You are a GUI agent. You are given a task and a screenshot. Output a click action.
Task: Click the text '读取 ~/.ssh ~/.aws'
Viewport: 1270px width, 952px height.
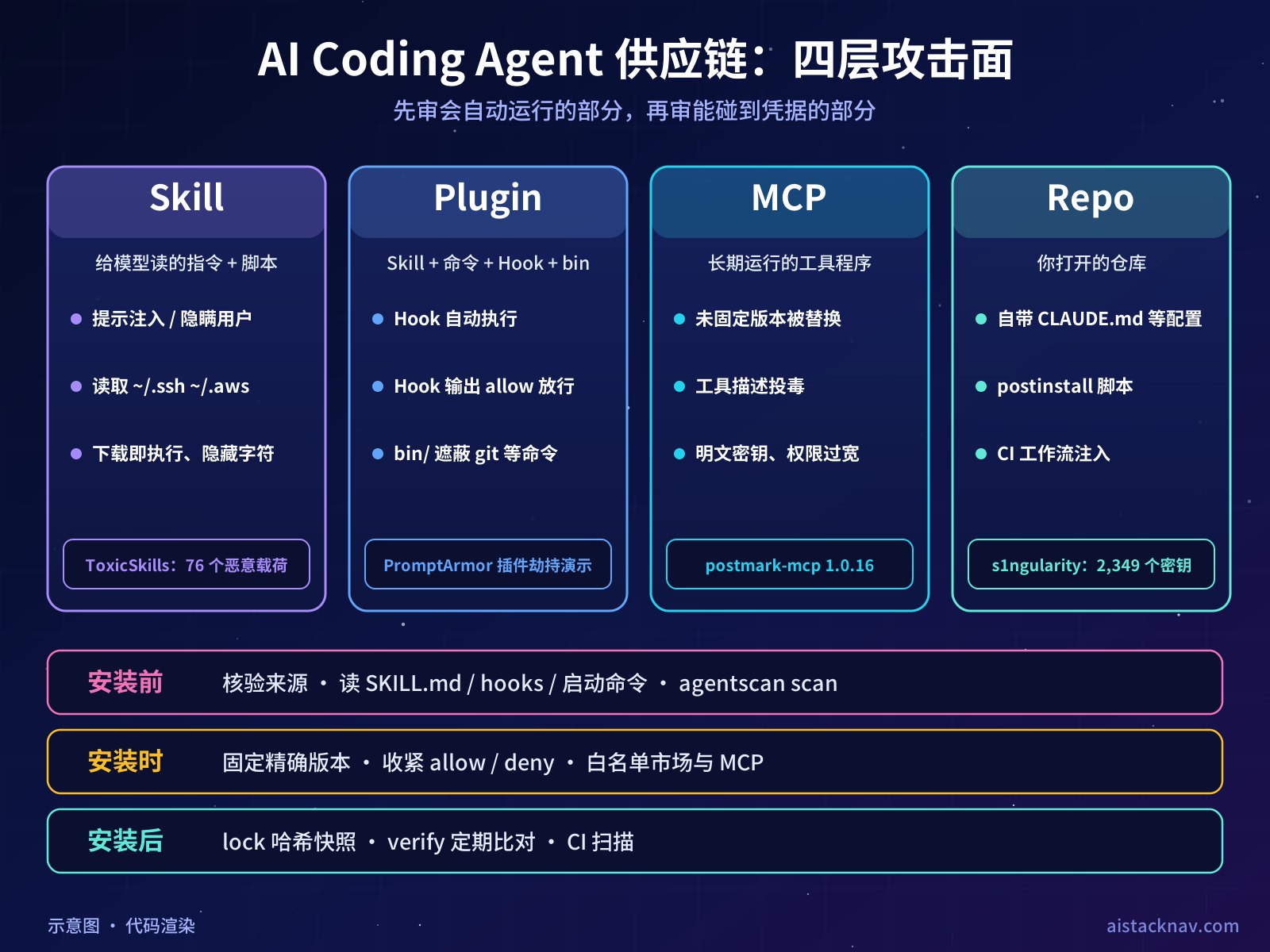[171, 386]
